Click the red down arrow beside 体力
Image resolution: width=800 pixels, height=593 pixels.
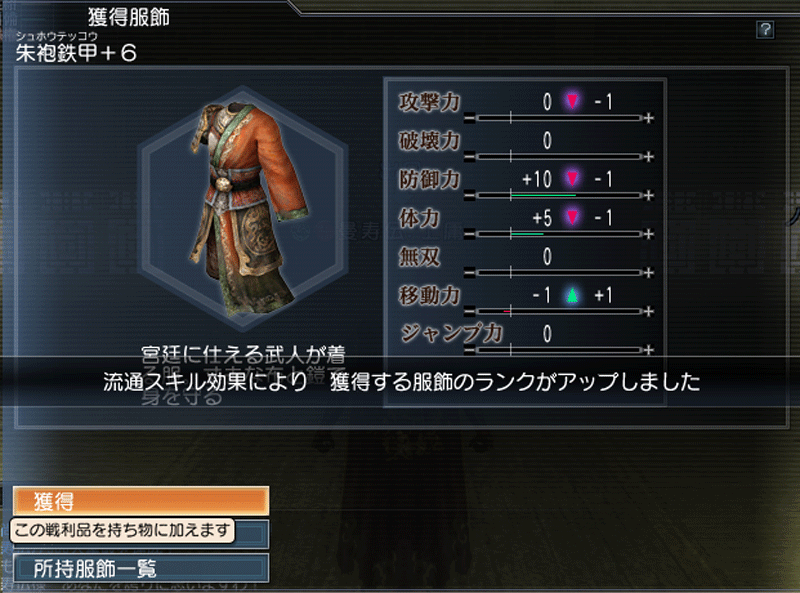tap(572, 217)
